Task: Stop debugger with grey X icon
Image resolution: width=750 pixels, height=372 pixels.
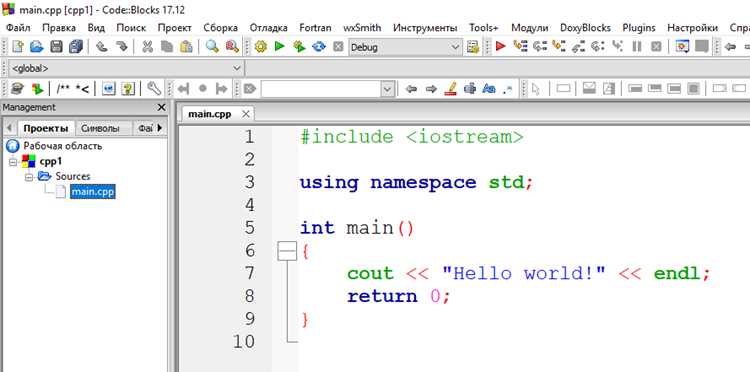Action: [656, 46]
